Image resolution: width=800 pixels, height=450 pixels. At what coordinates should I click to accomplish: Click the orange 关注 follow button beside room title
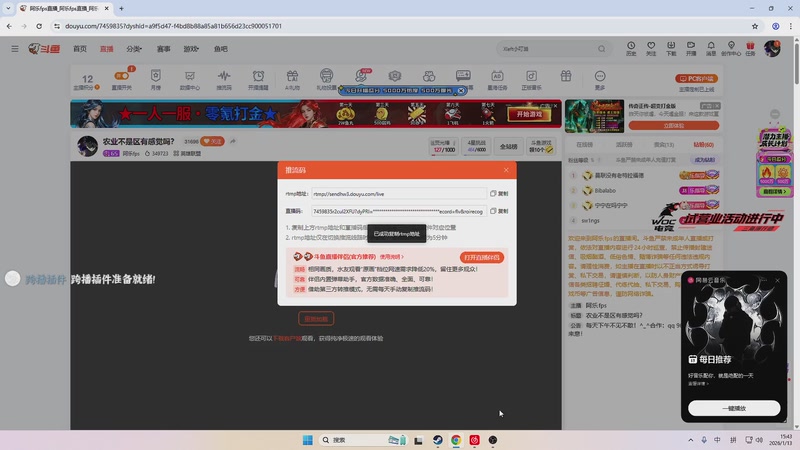coord(212,141)
